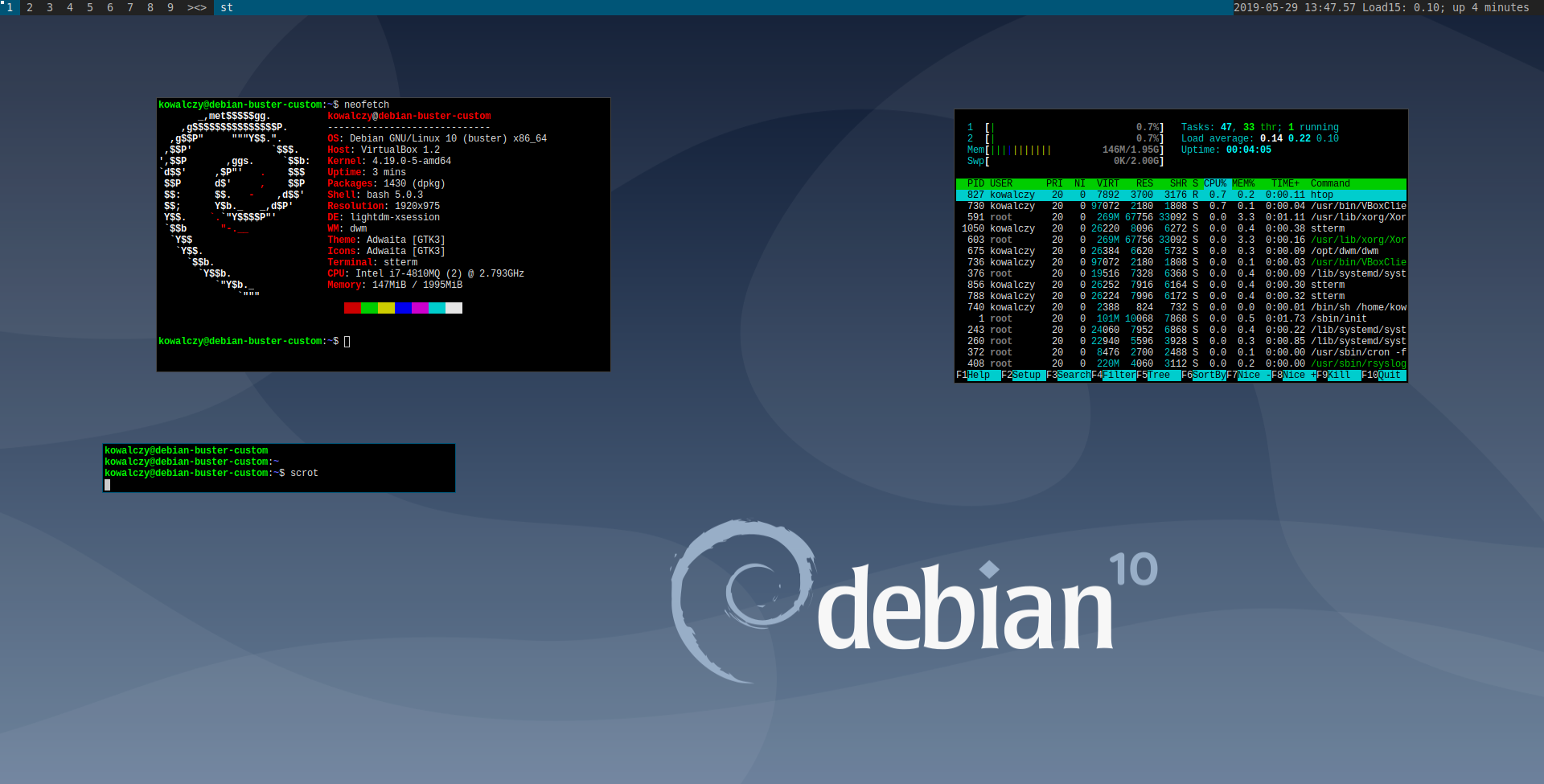Sort htop by the TIME+ column header
This screenshot has width=1544, height=784.
(1285, 184)
